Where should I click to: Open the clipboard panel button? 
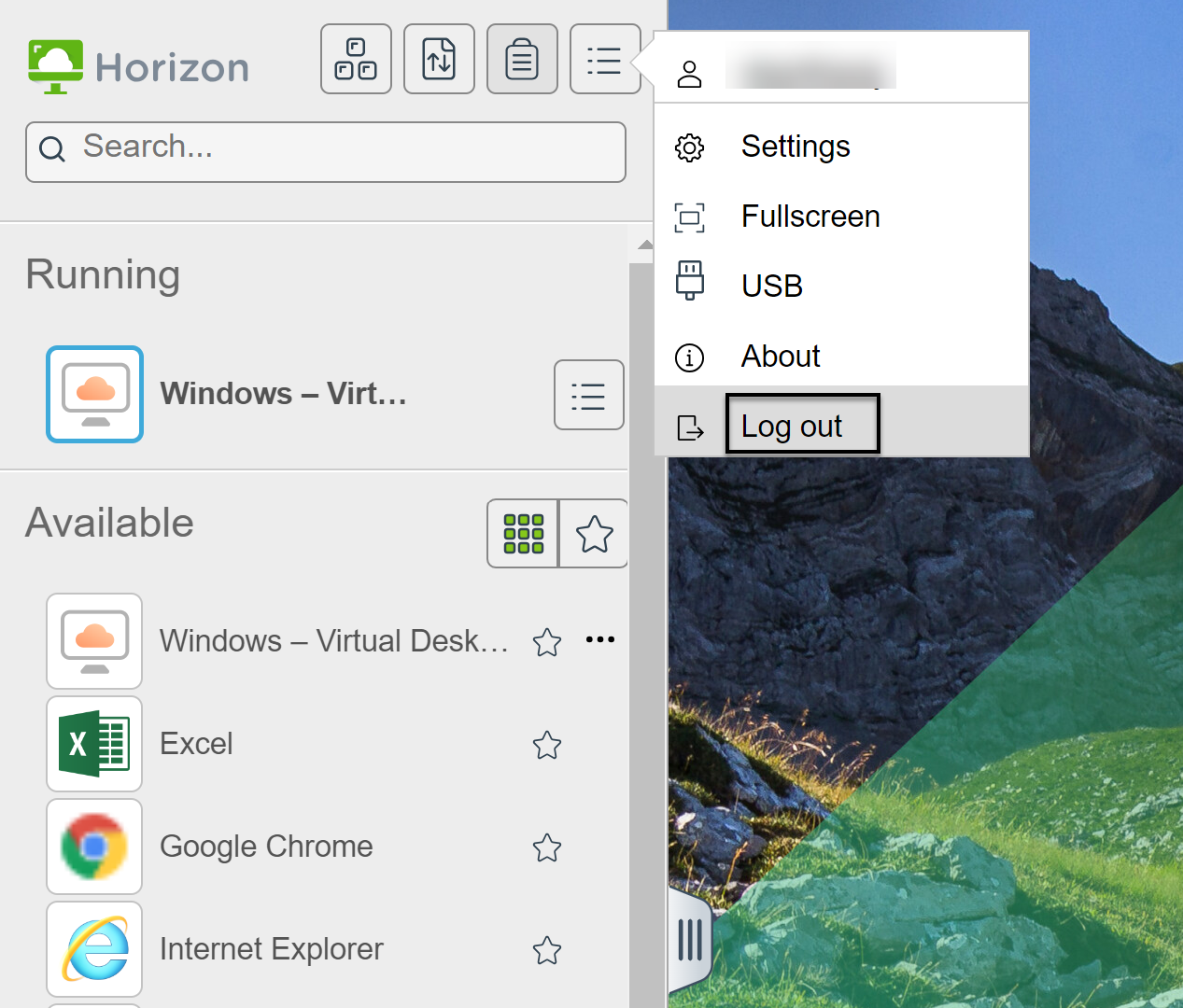[x=522, y=59]
